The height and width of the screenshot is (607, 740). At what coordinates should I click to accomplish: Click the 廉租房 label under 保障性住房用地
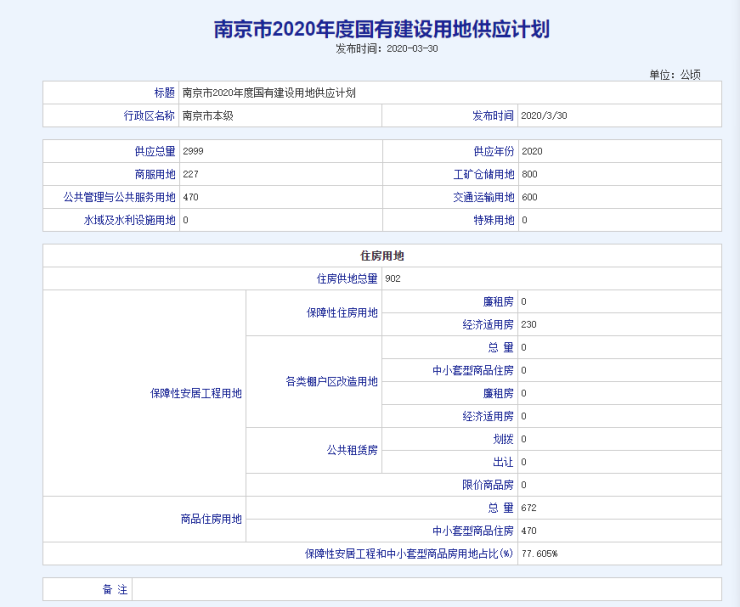498,302
